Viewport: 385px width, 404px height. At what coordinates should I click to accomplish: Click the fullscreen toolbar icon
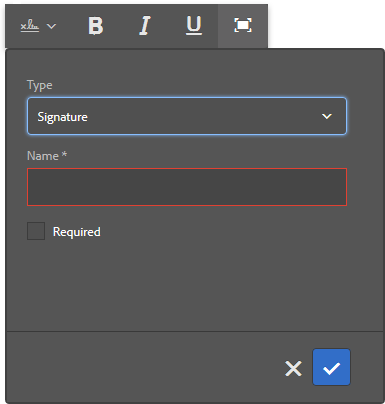point(243,26)
